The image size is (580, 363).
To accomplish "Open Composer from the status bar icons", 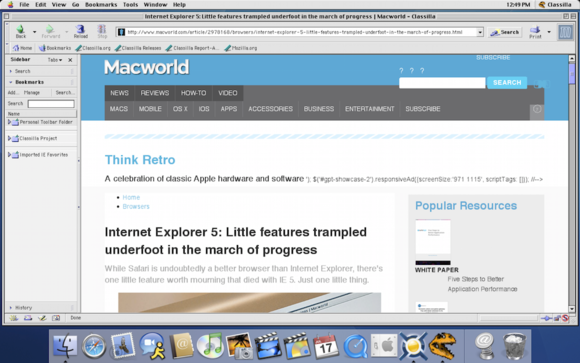I will (42, 318).
